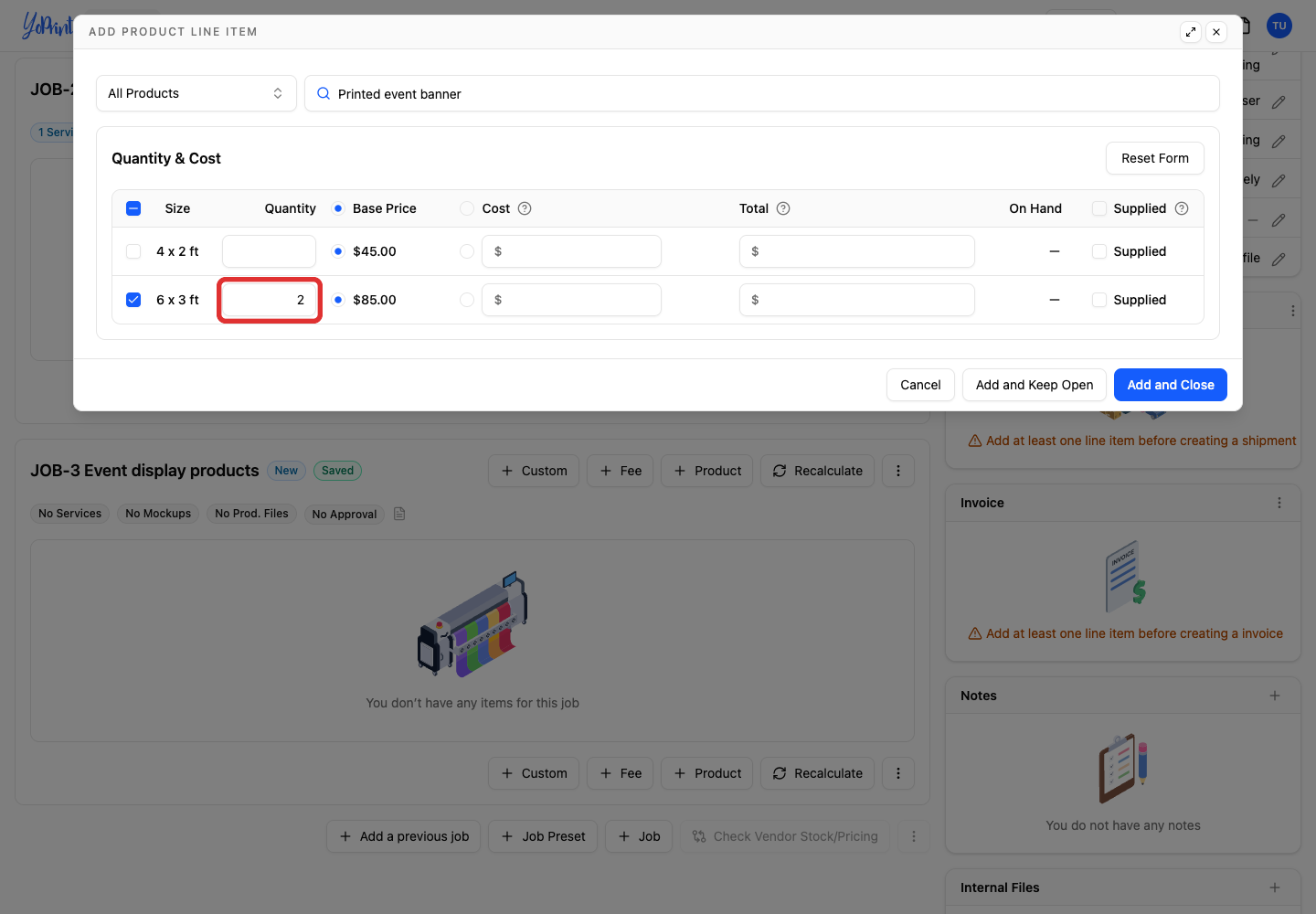Click top Recalculate button in JOB-3
Viewport: 1316px width, 914px height.
click(x=817, y=471)
